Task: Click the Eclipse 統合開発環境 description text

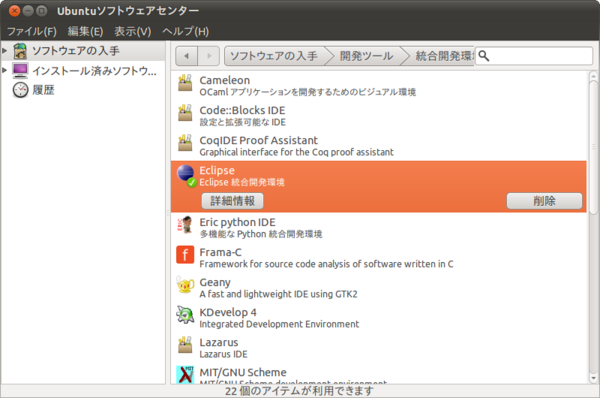Action: 242,182
